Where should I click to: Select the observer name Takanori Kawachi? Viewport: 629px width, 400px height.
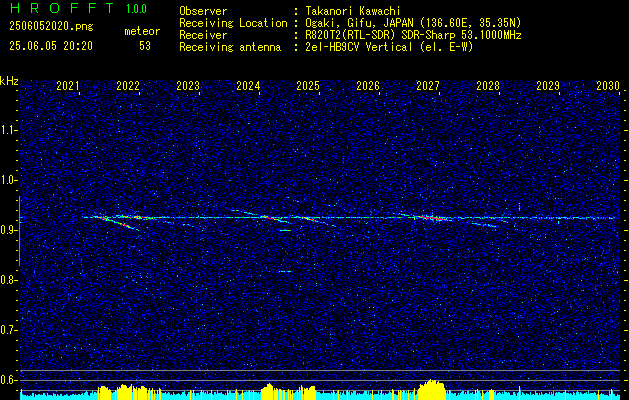click(x=352, y=11)
